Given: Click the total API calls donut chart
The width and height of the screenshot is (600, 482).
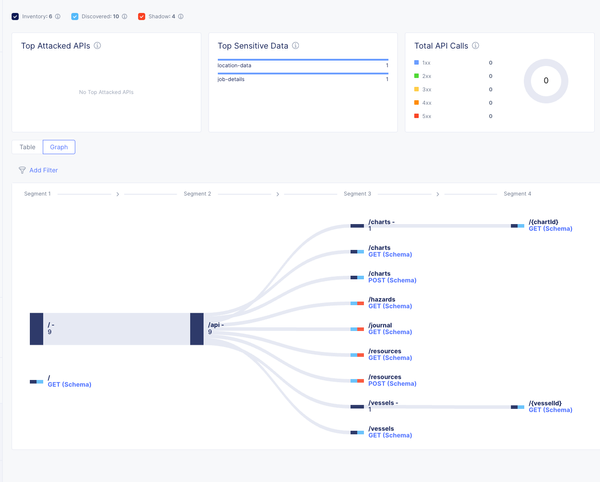Looking at the screenshot, I should [x=546, y=80].
